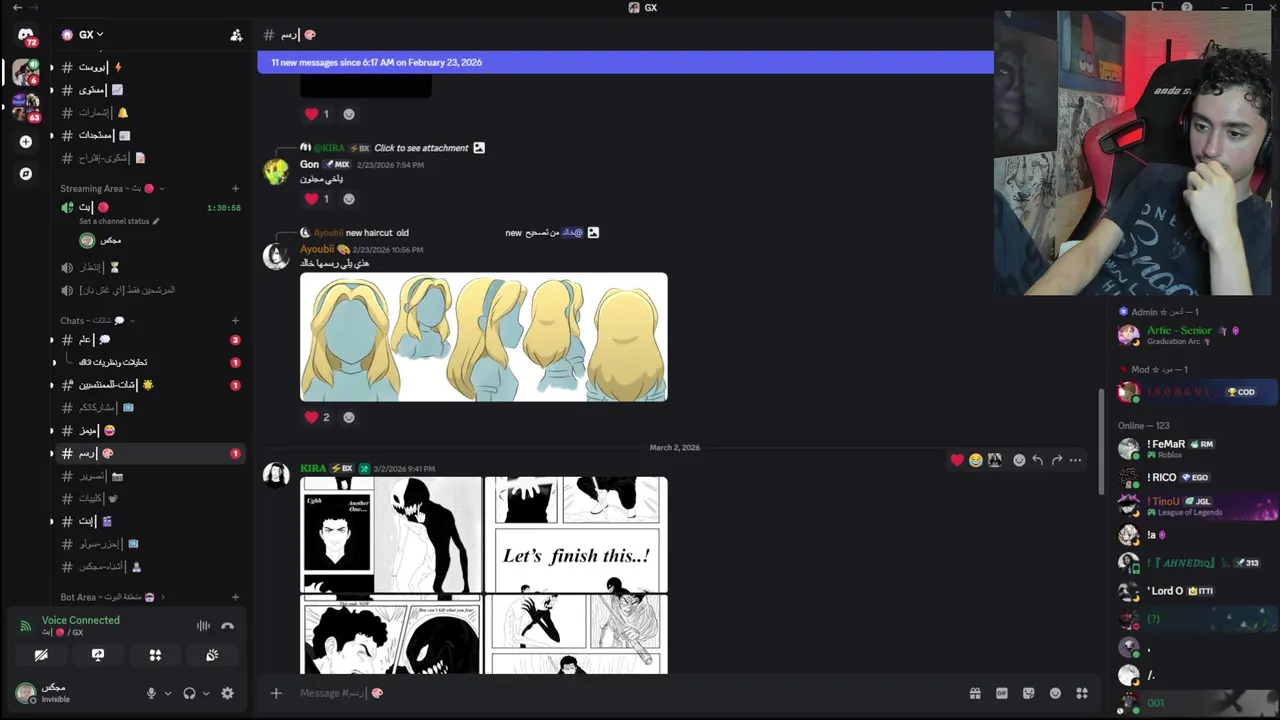Click 'Set a channel status' link

119,221
